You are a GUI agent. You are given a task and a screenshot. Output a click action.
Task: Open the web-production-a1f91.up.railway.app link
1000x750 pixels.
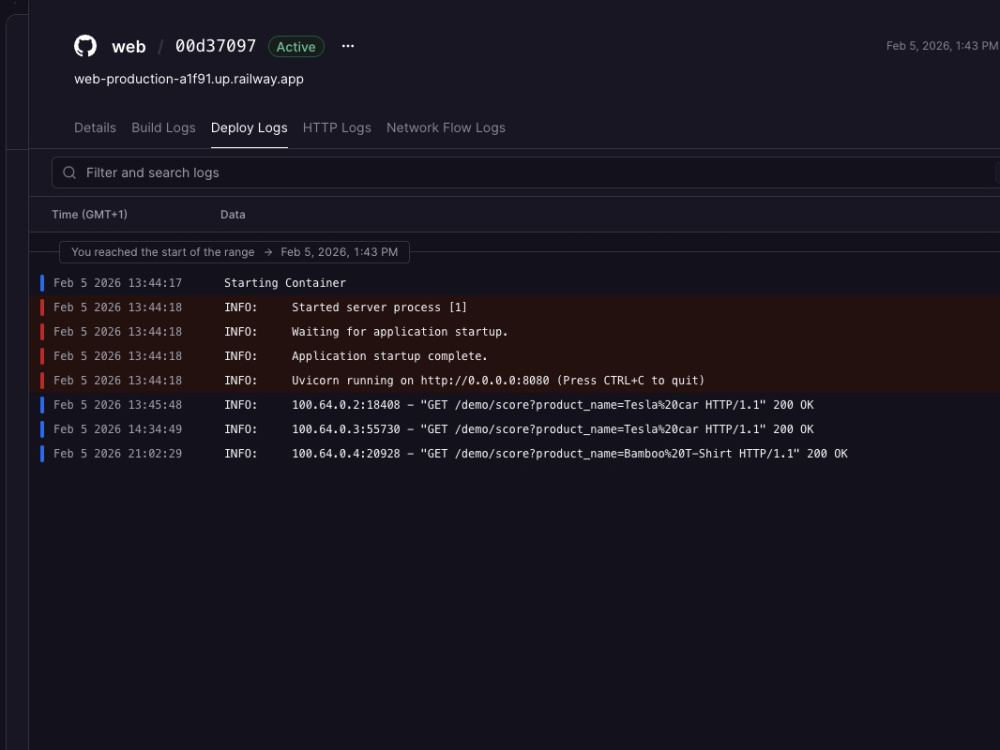pyautogui.click(x=189, y=79)
